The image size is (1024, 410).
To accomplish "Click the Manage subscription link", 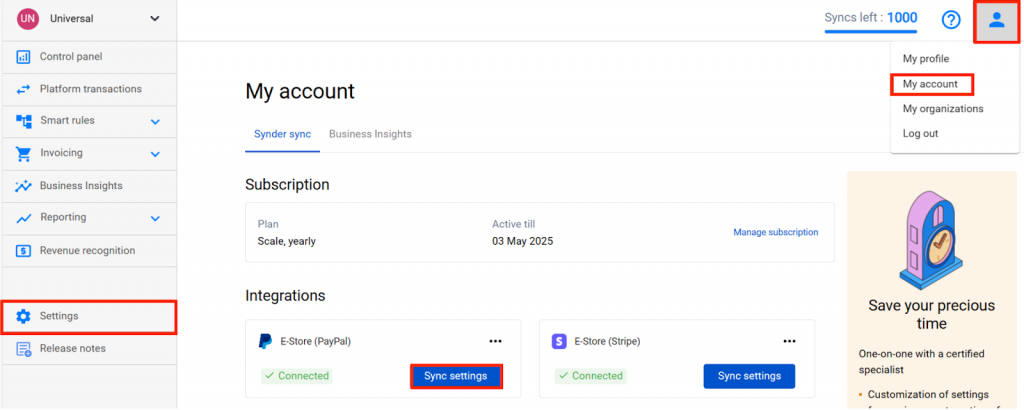I will coord(775,232).
